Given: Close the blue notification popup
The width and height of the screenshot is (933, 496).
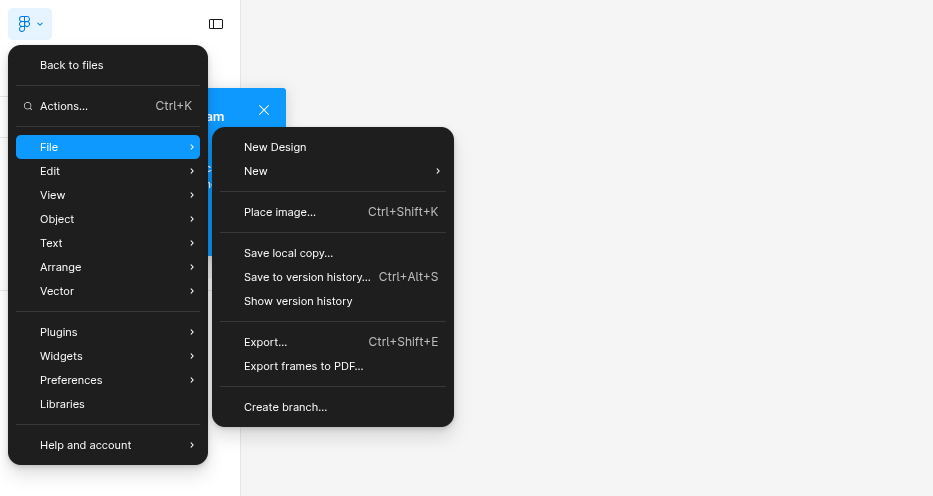Looking at the screenshot, I should point(264,110).
